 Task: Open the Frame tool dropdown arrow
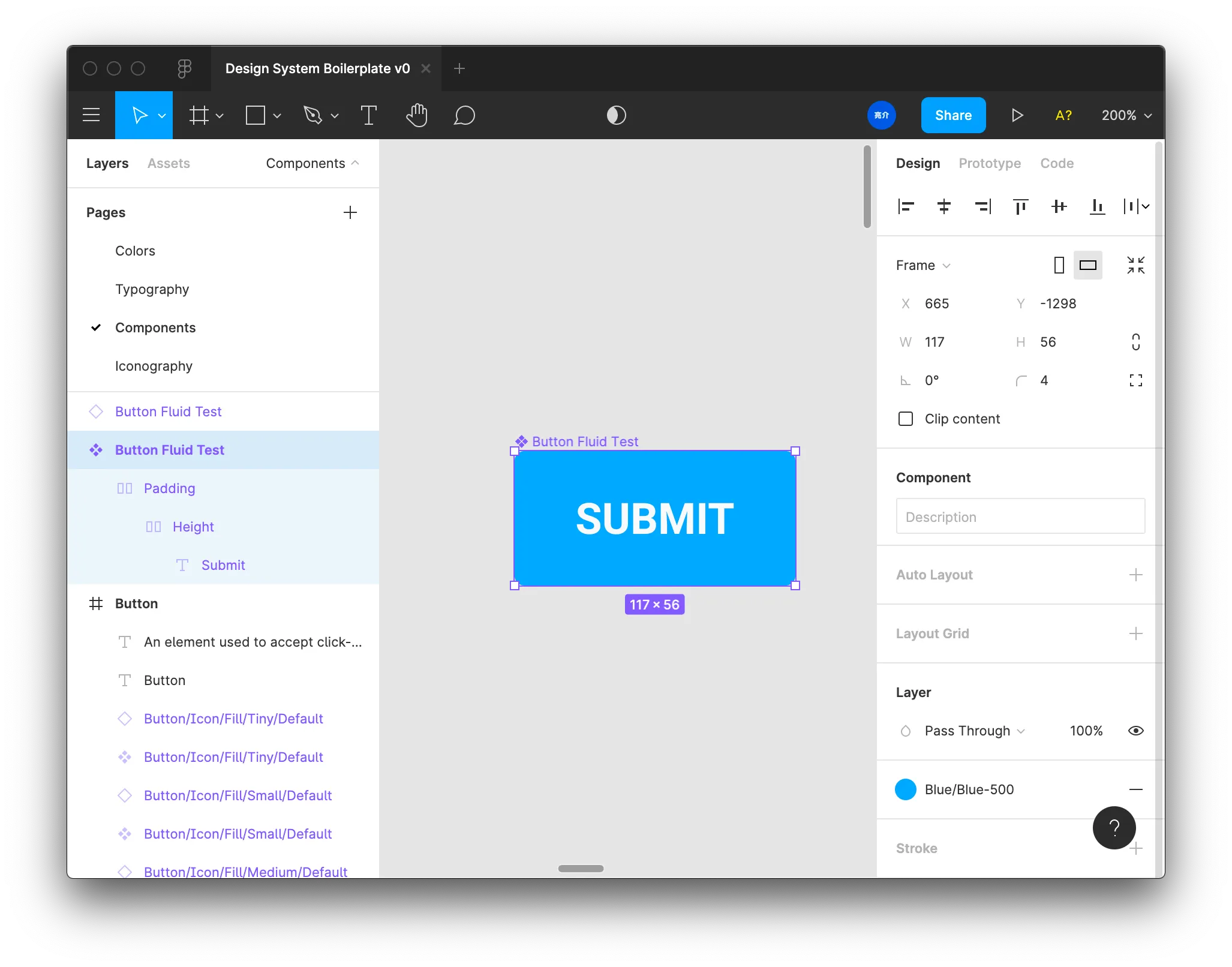click(x=220, y=116)
